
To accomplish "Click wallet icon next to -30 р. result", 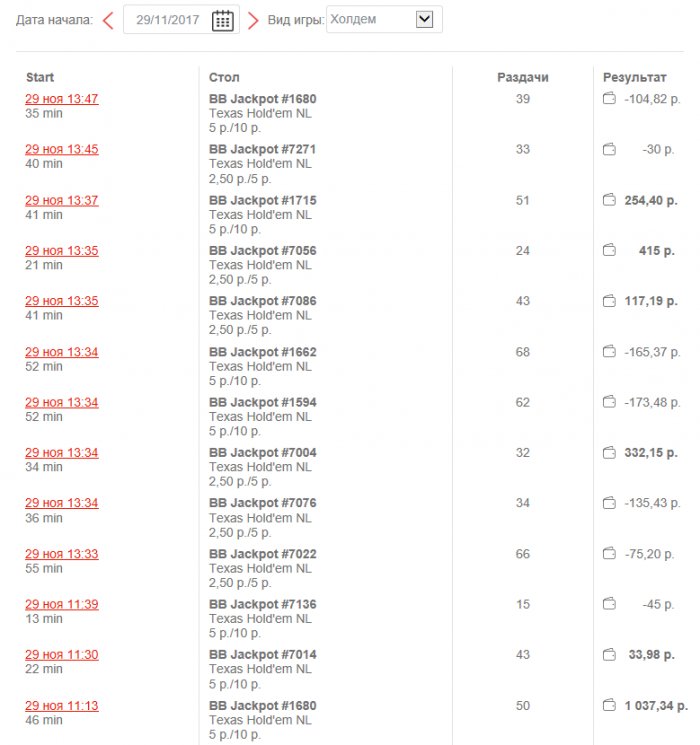I will (609, 149).
